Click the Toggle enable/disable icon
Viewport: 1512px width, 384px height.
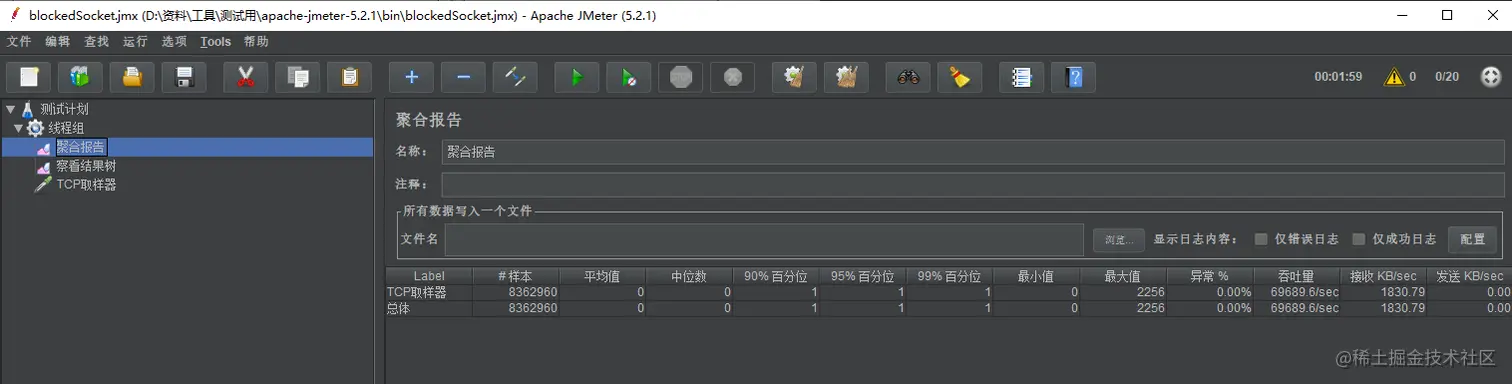[515, 77]
